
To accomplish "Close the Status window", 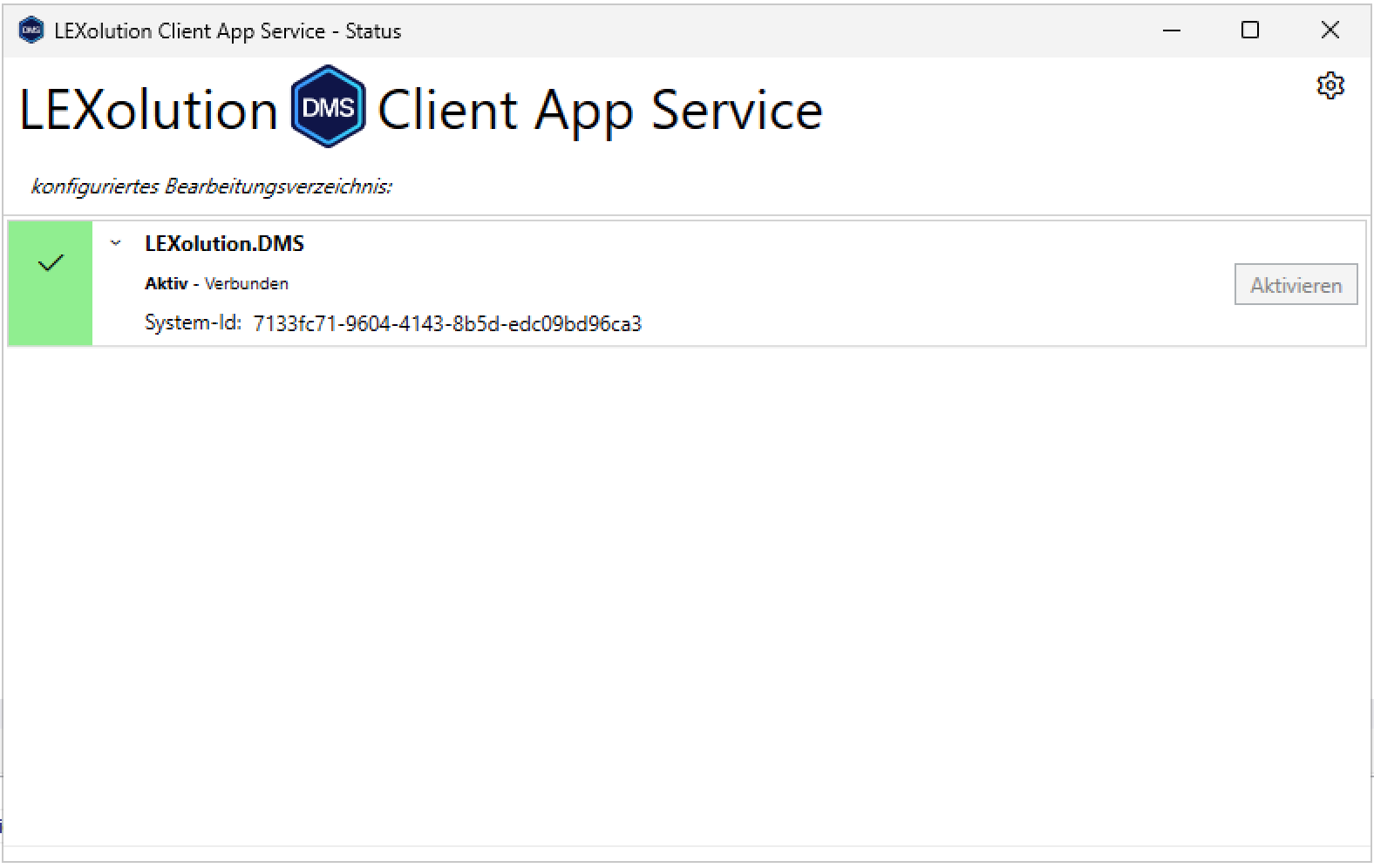I will pos(1330,31).
